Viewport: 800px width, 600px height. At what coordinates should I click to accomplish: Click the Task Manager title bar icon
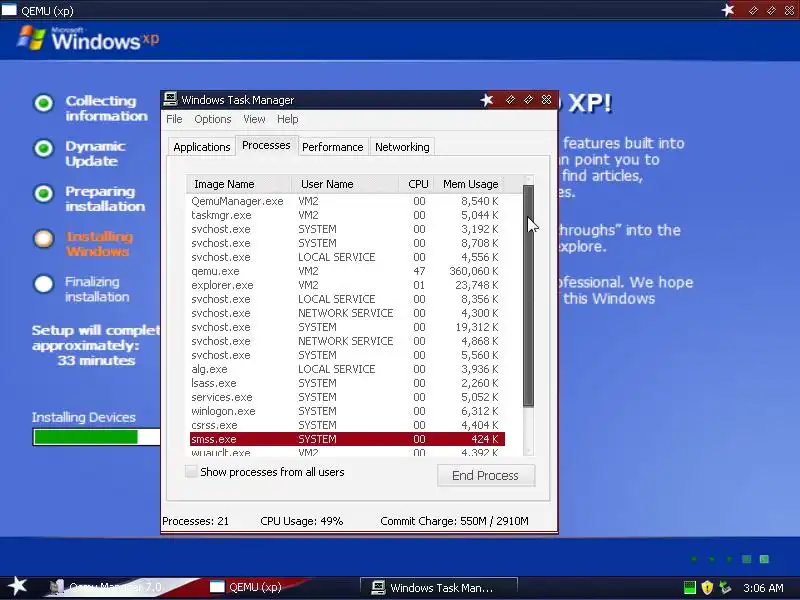point(170,99)
